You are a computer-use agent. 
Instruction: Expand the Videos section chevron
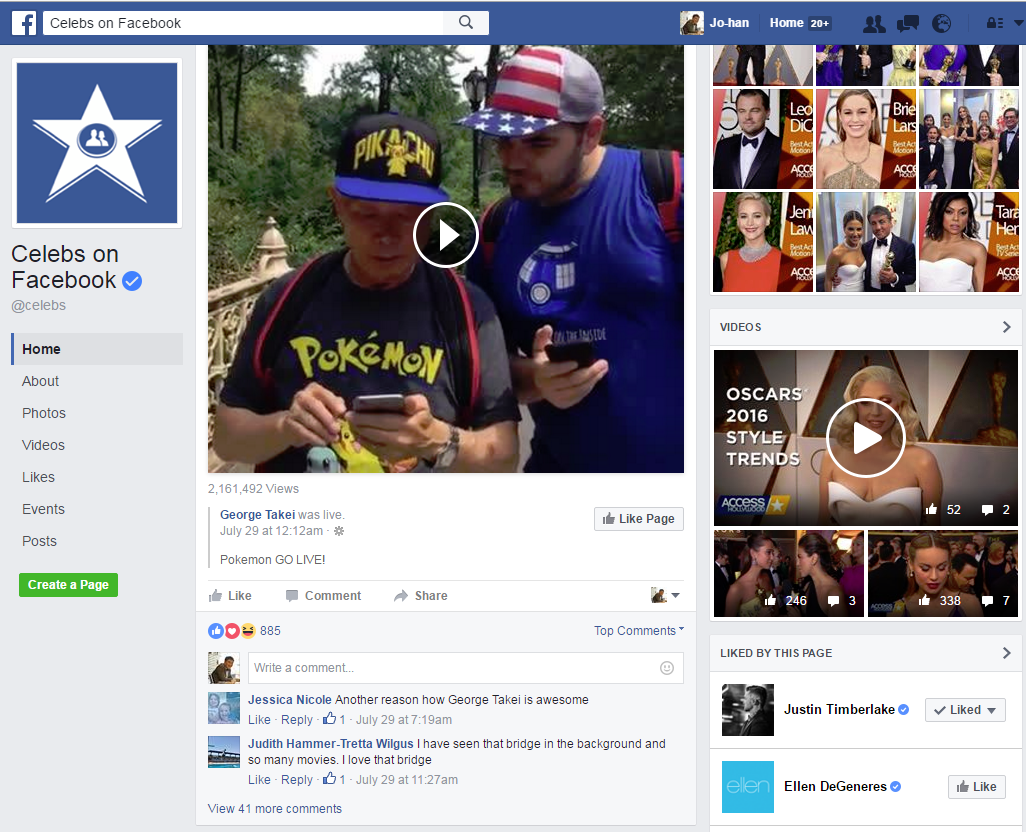(1007, 327)
